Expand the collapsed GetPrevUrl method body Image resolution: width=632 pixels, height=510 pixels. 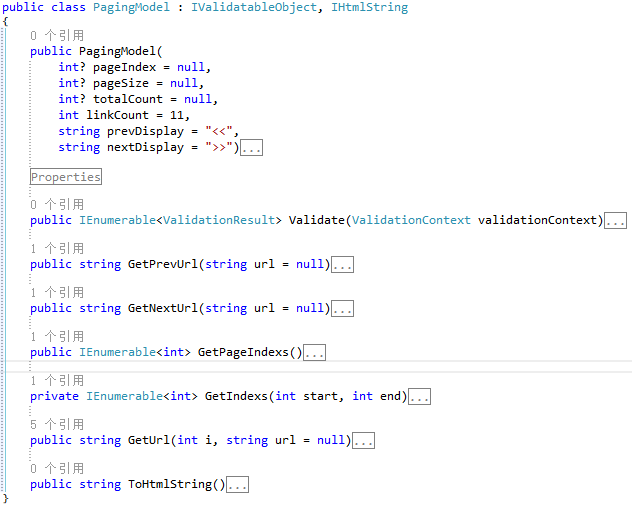pos(343,264)
